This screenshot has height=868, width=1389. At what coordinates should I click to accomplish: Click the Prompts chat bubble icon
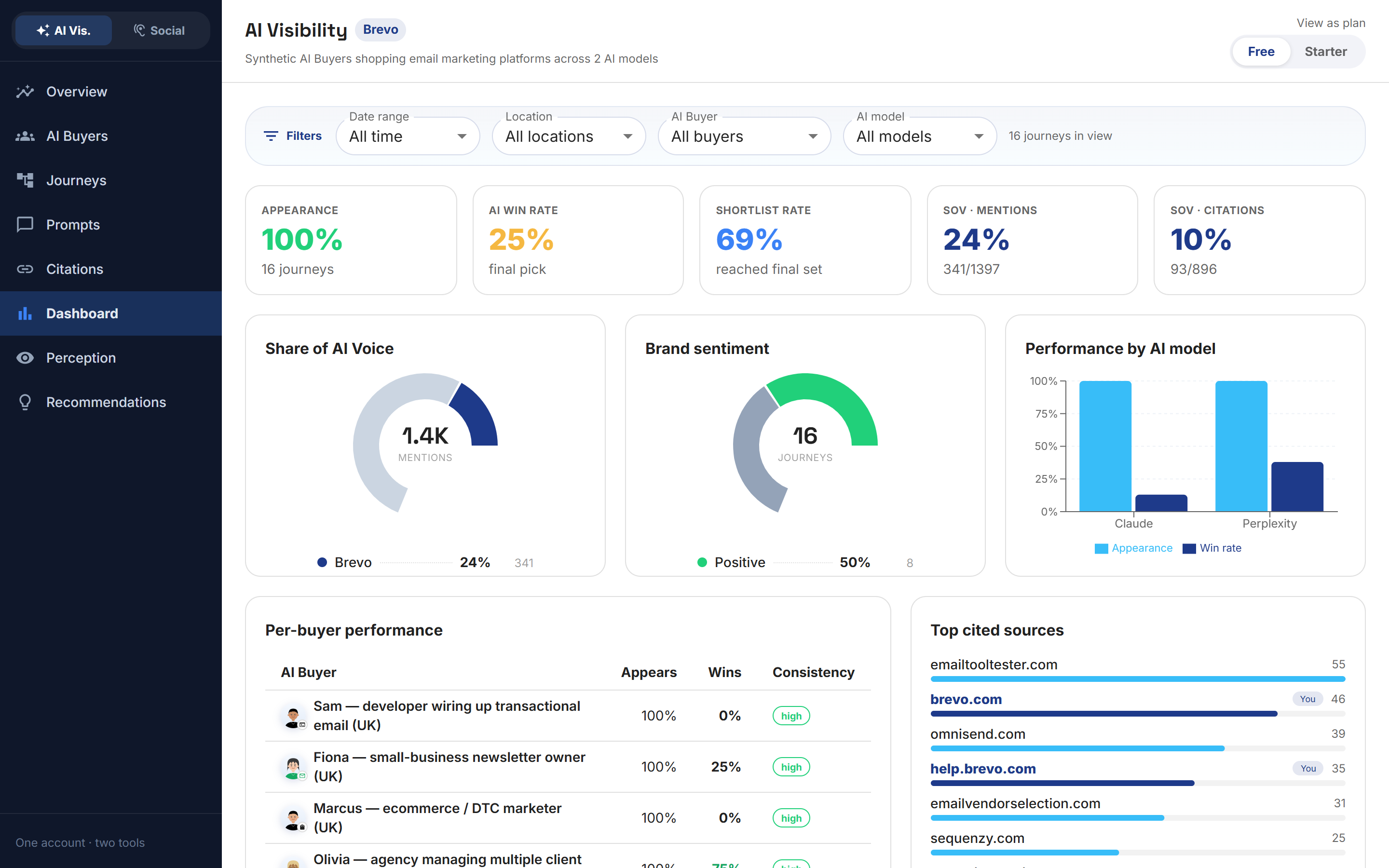[25, 224]
